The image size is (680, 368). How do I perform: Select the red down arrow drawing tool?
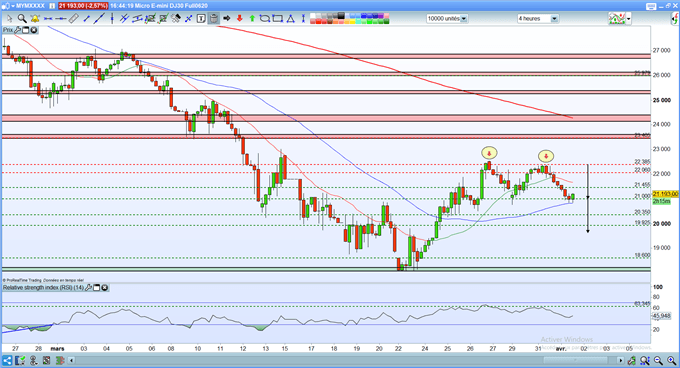click(x=239, y=18)
